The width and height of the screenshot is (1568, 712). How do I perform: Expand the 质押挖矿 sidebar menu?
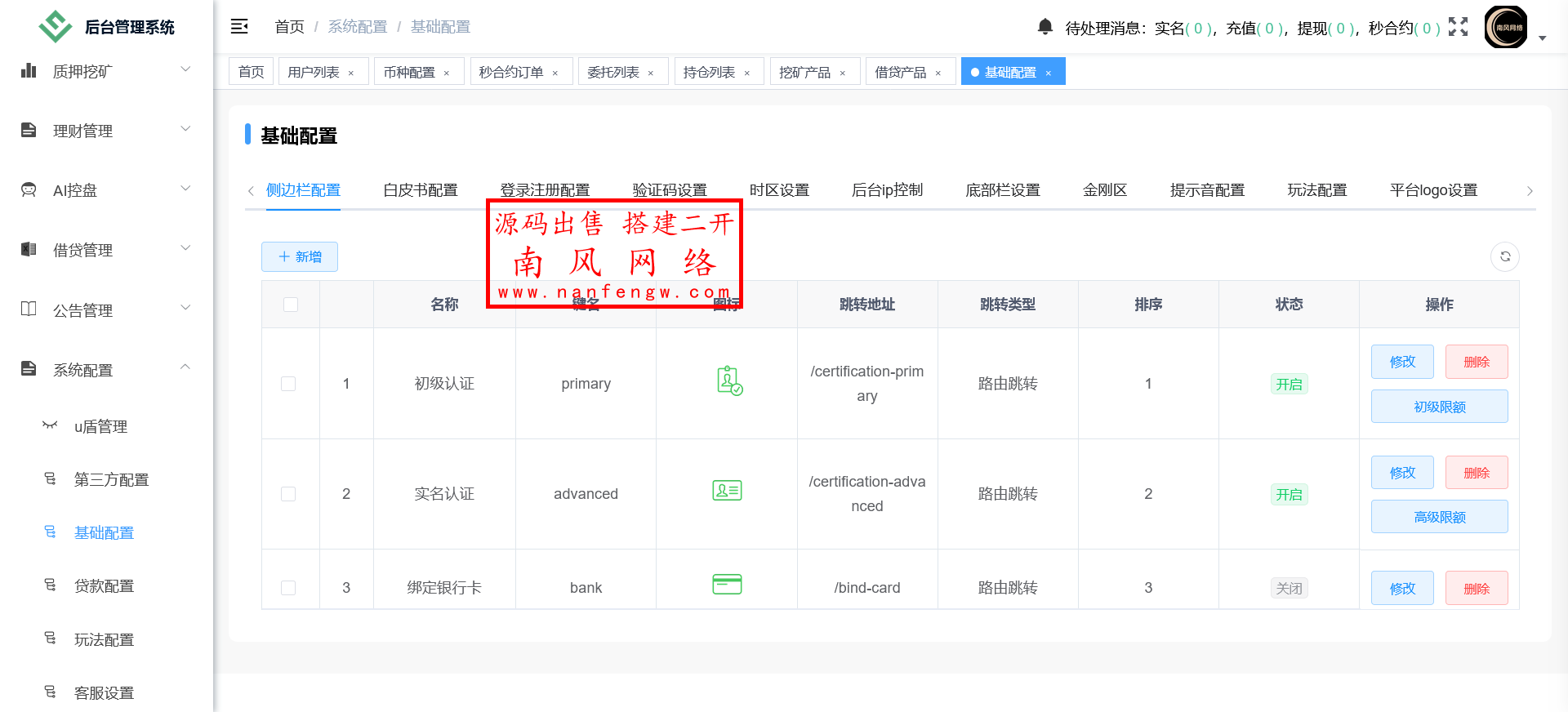[106, 71]
